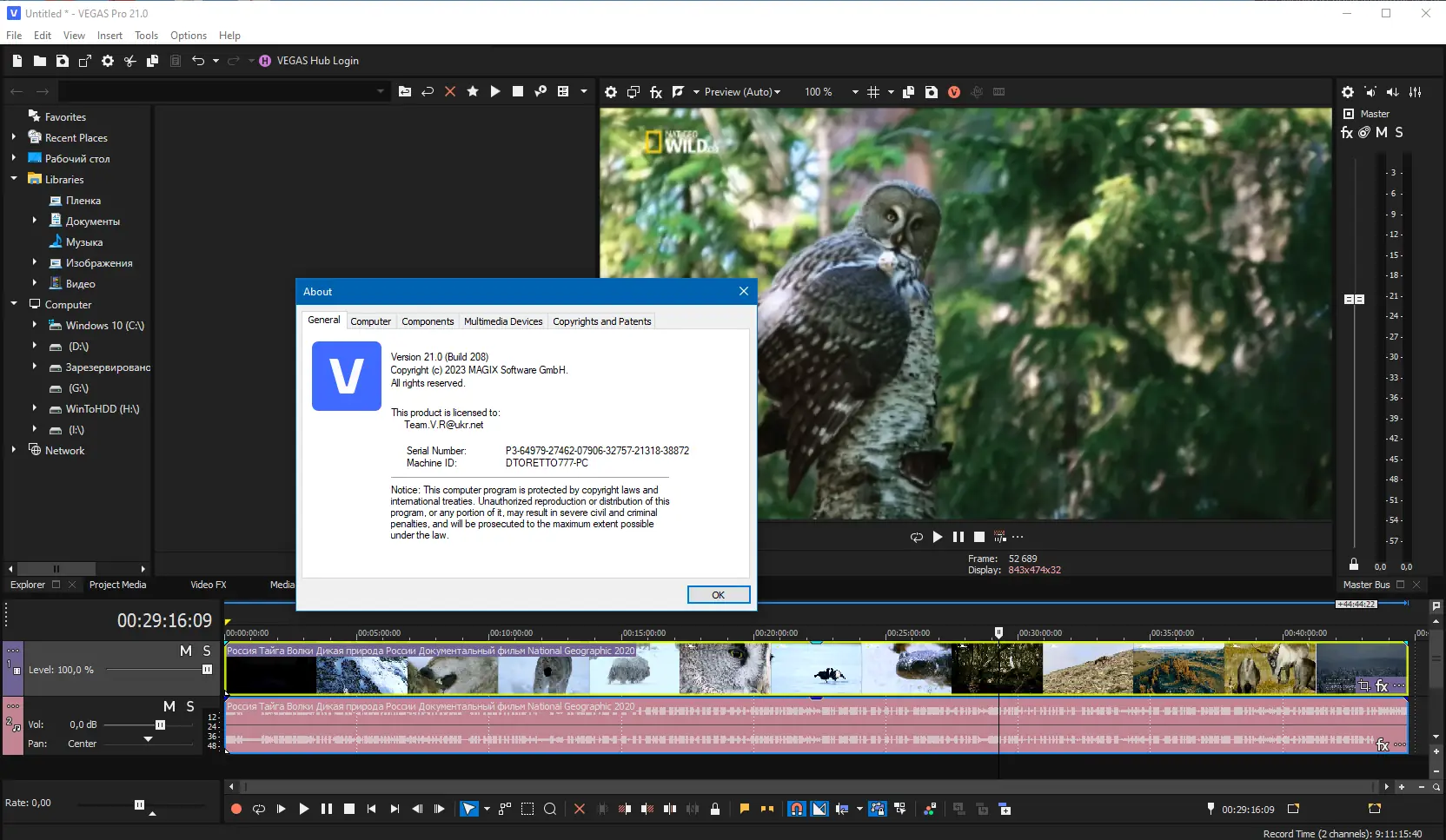Toggle split screen view icon
Screen dimensions: 1446x840
pos(679,92)
